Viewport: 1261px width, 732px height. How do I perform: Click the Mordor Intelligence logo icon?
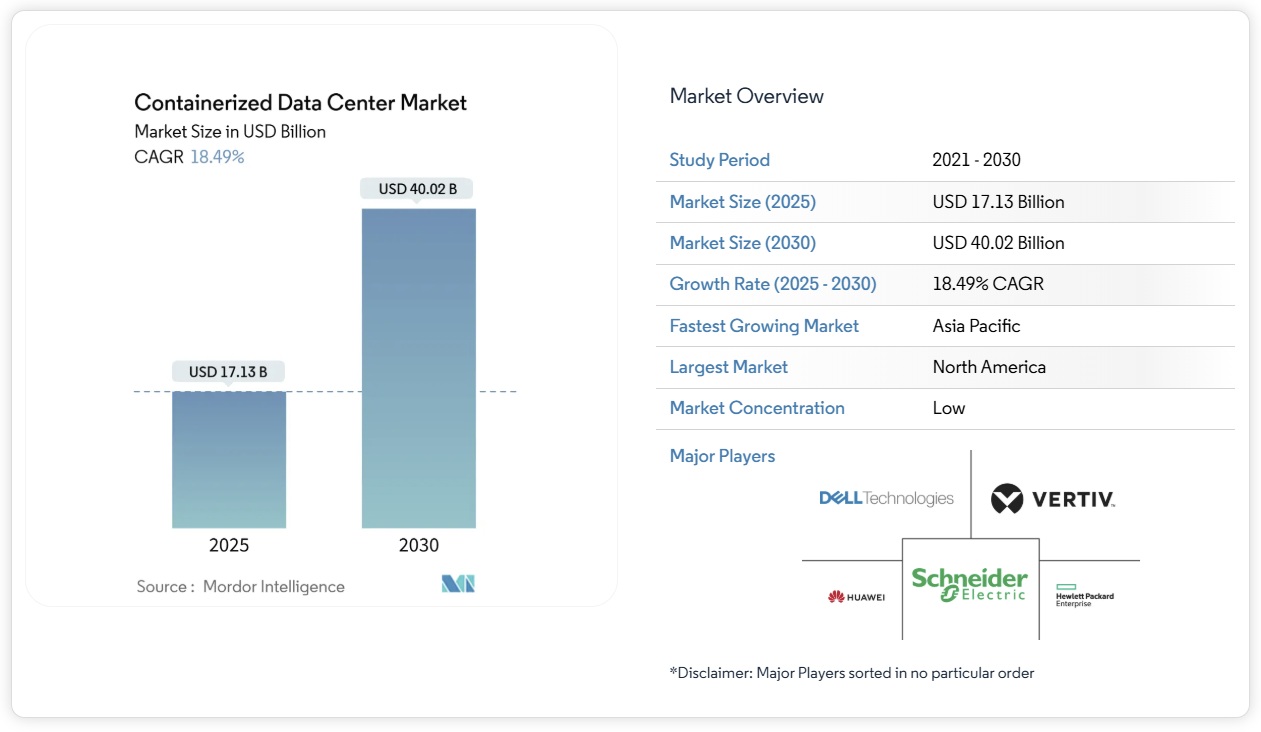coord(458,584)
